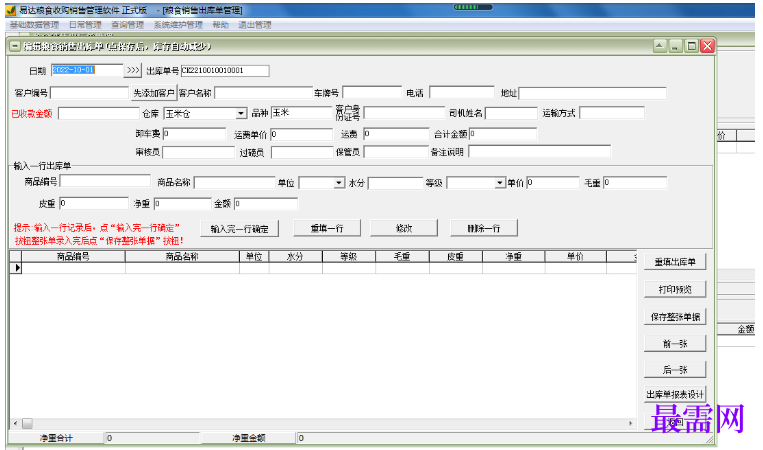Click the 净重 net weight entry field
Image resolution: width=763 pixels, height=450 pixels.
pyautogui.click(x=182, y=204)
